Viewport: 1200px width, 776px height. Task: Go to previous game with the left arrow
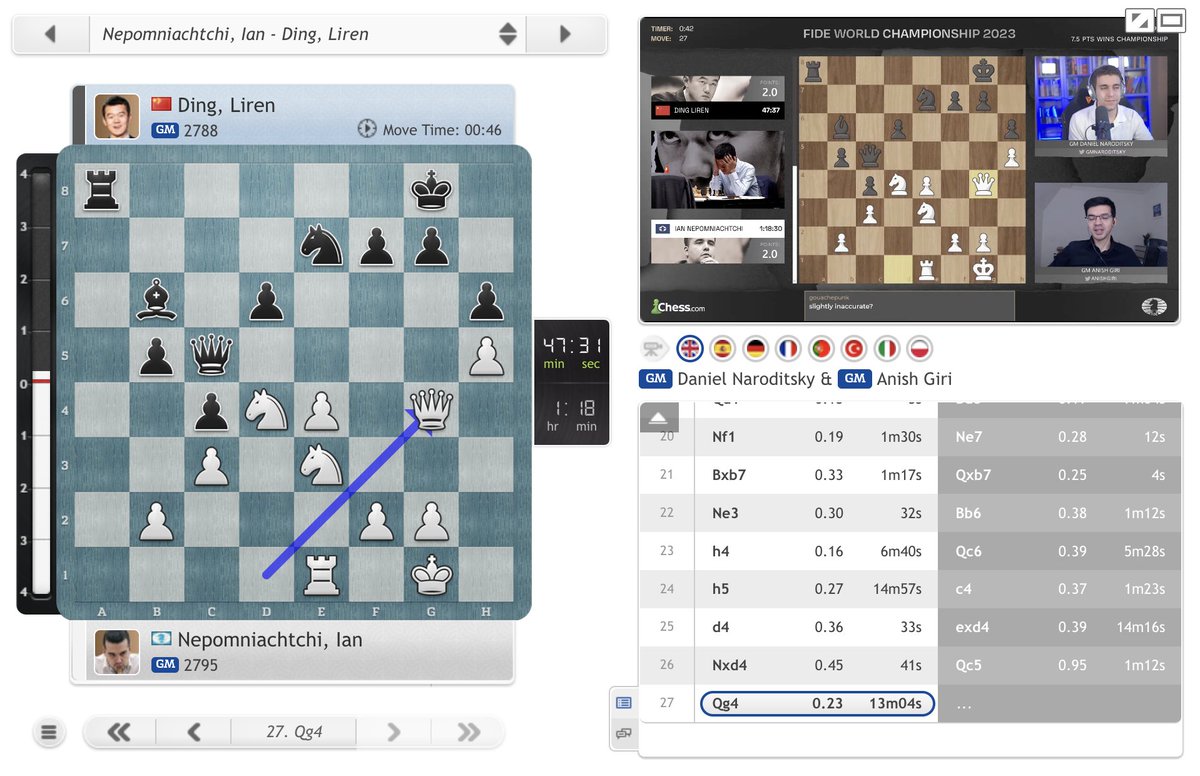50,33
